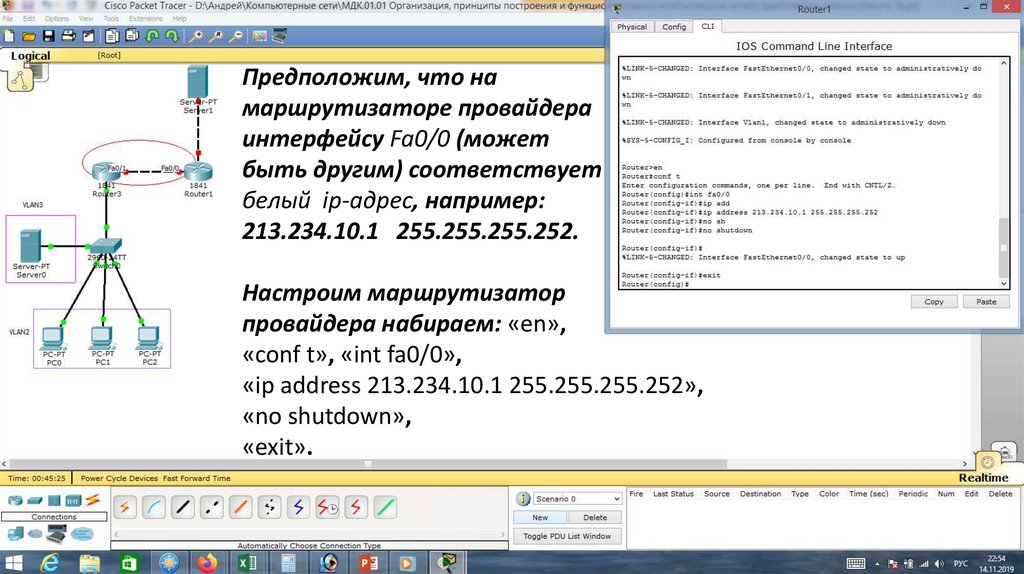Open the drawing palette toolbar icon
Image resolution: width=1024 pixels, height=574 pixels.
click(x=260, y=36)
